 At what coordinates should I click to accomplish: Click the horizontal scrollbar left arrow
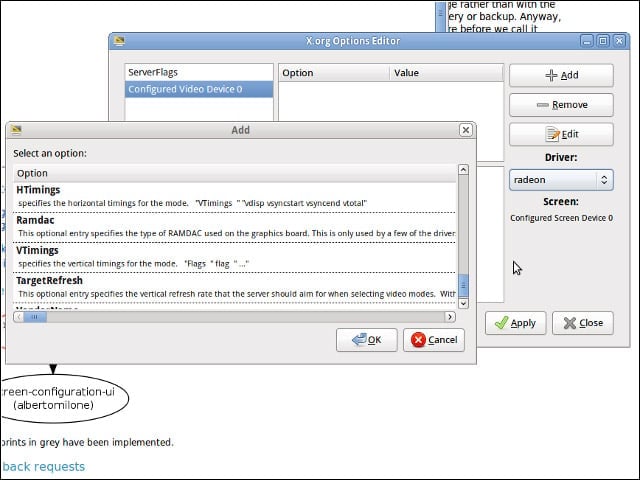click(x=19, y=317)
